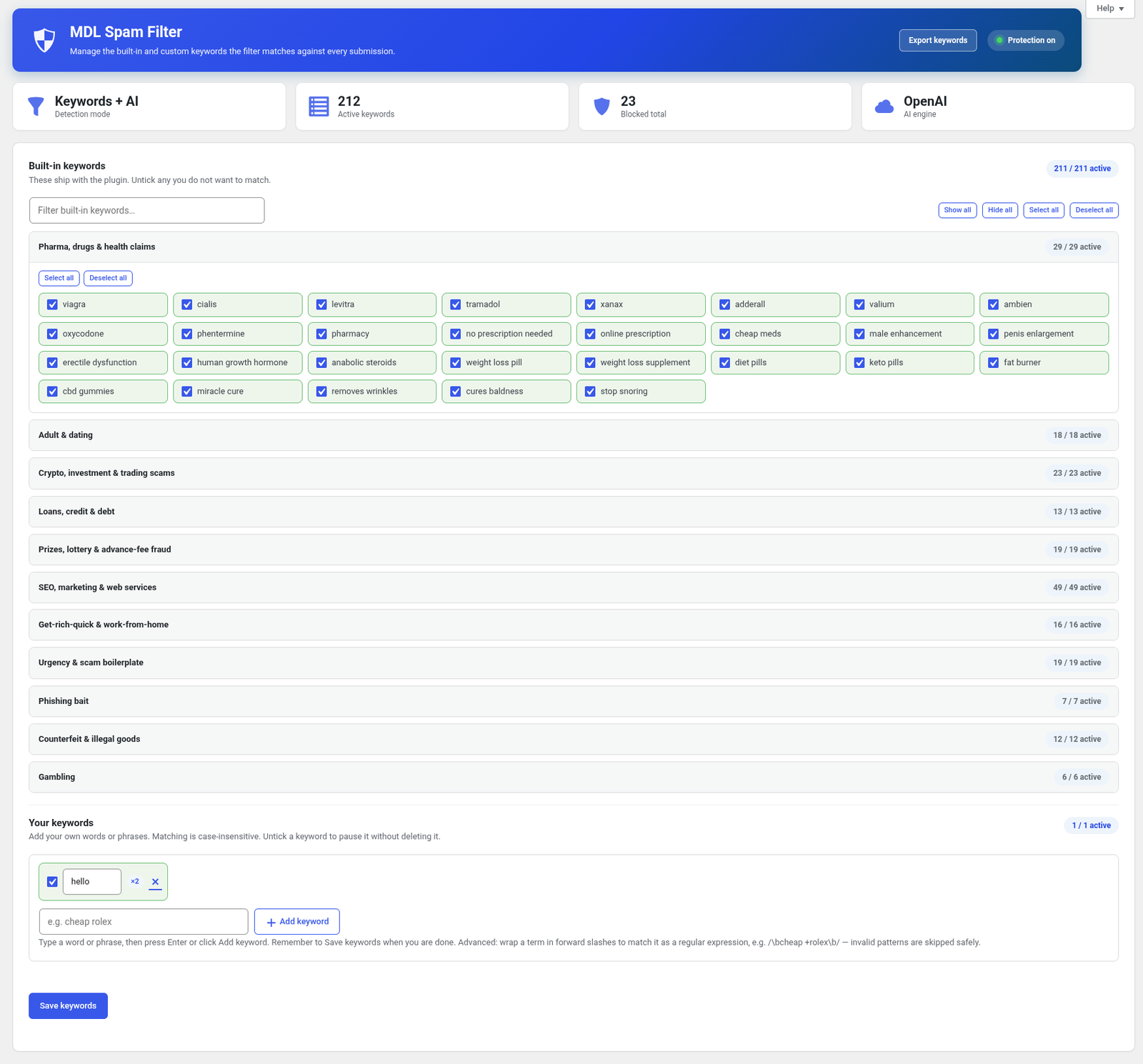
Task: Untick the cheap meds checkbox
Action: (x=725, y=334)
